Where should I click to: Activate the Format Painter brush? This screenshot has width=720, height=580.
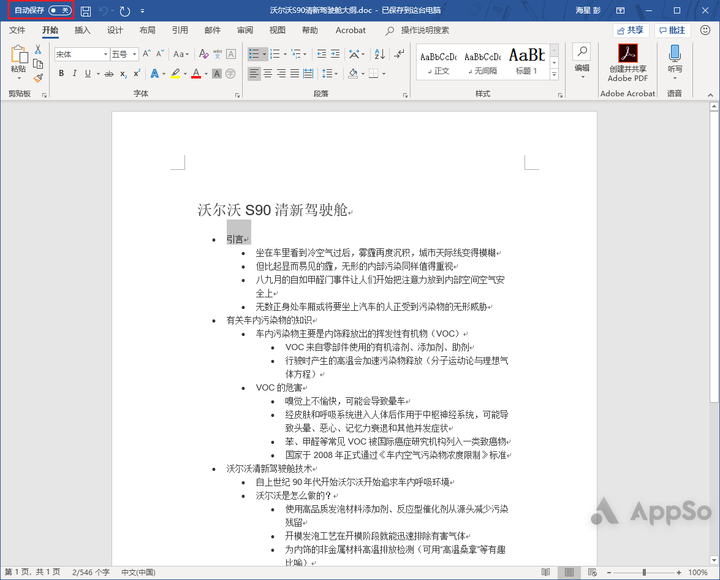pyautogui.click(x=38, y=78)
